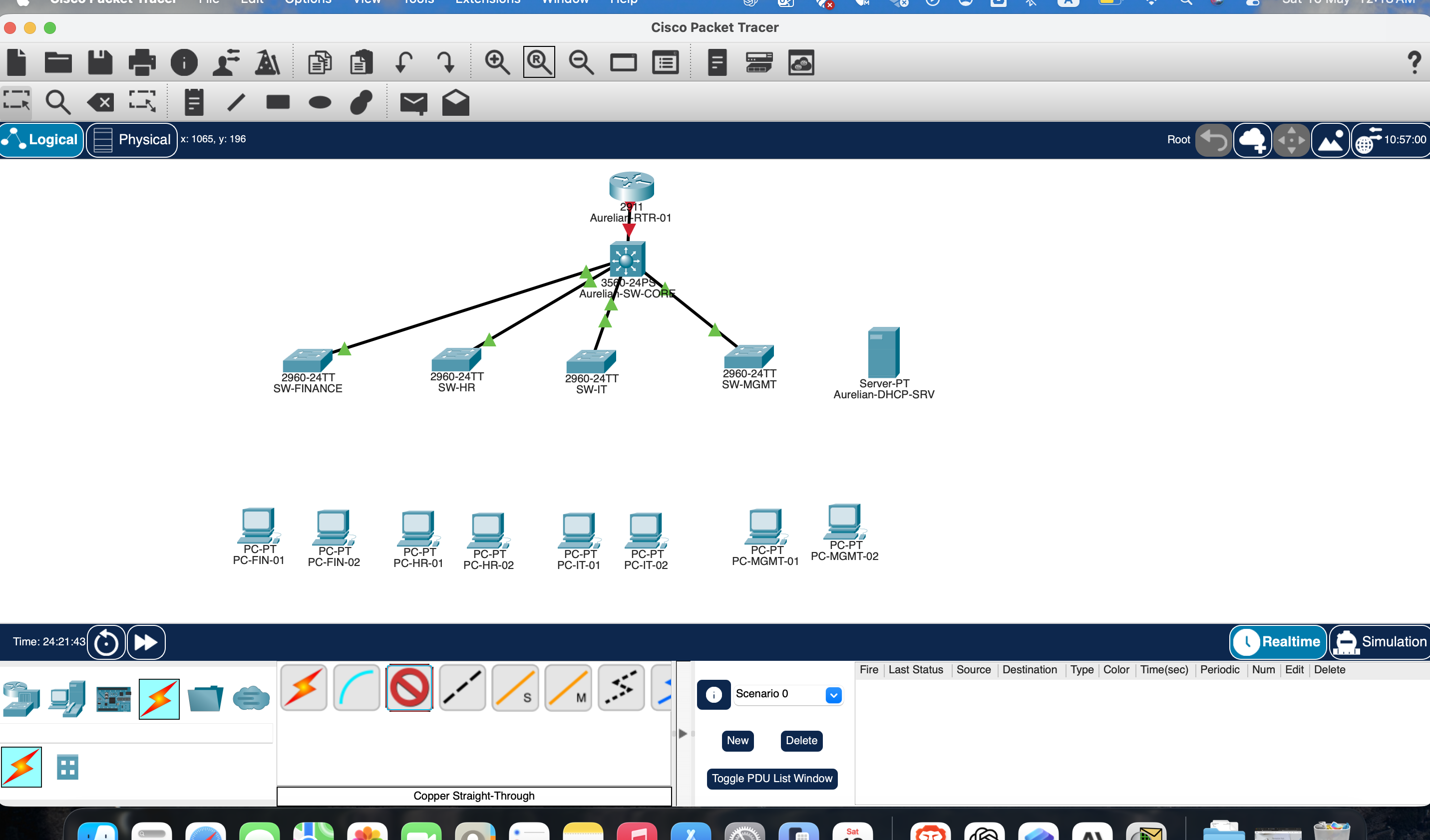
Task: Click the Undo arrow icon
Action: pyautogui.click(x=403, y=62)
